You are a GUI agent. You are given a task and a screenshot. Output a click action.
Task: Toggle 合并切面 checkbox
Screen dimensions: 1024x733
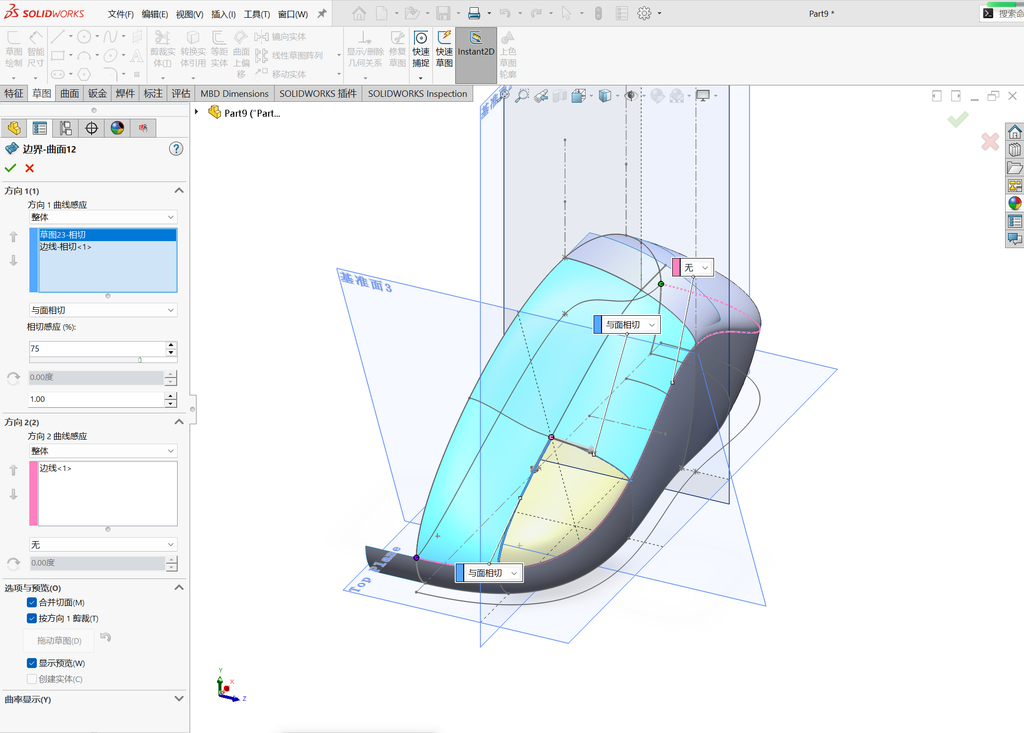31,602
